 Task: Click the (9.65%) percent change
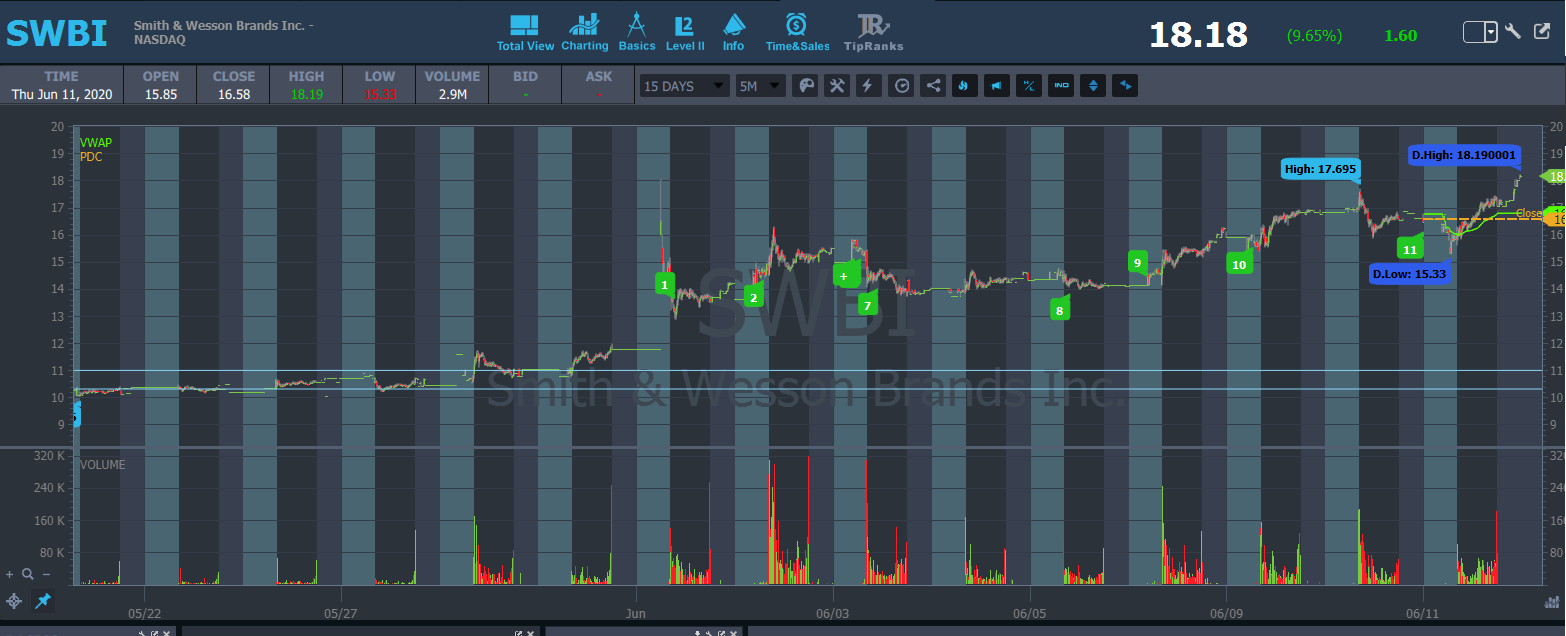point(1314,36)
